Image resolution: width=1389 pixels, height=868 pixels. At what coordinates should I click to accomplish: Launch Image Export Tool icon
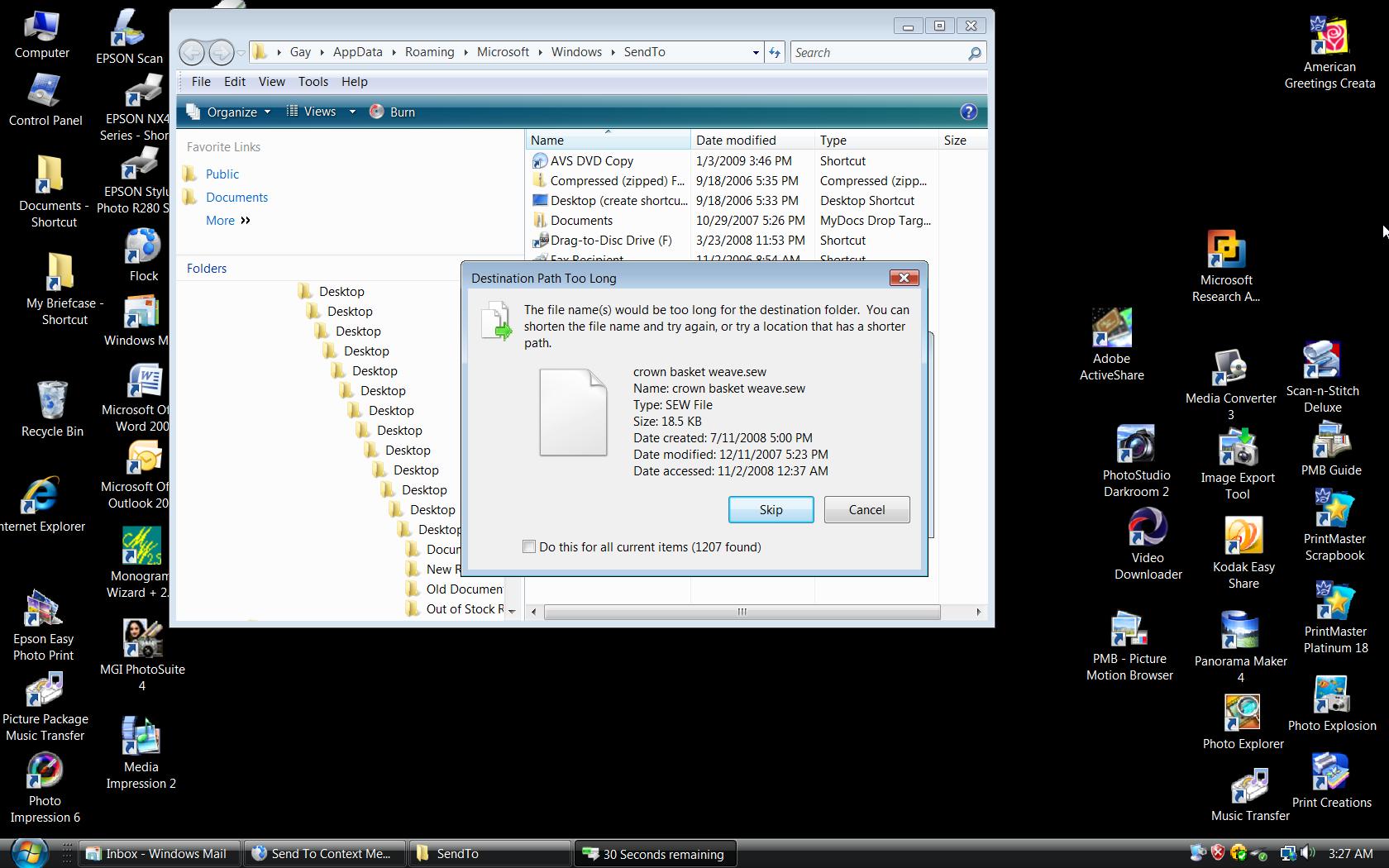click(1238, 464)
